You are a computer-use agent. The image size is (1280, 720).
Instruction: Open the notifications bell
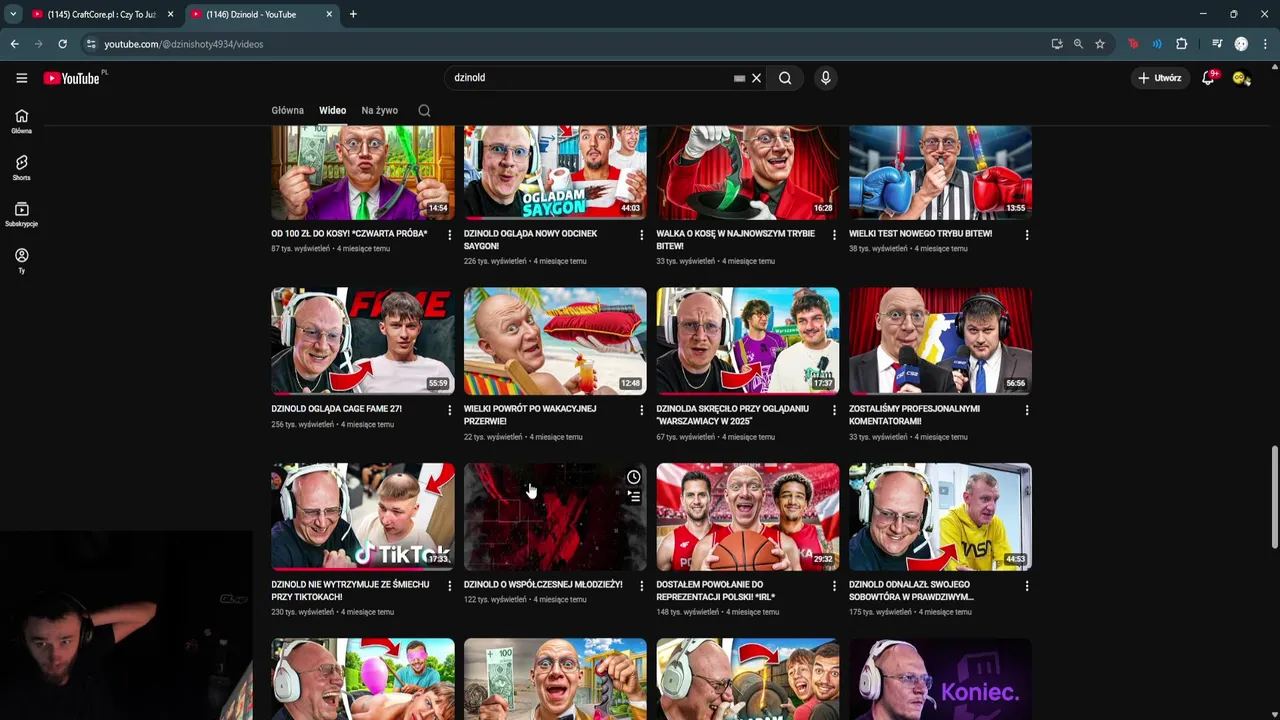pos(1208,78)
